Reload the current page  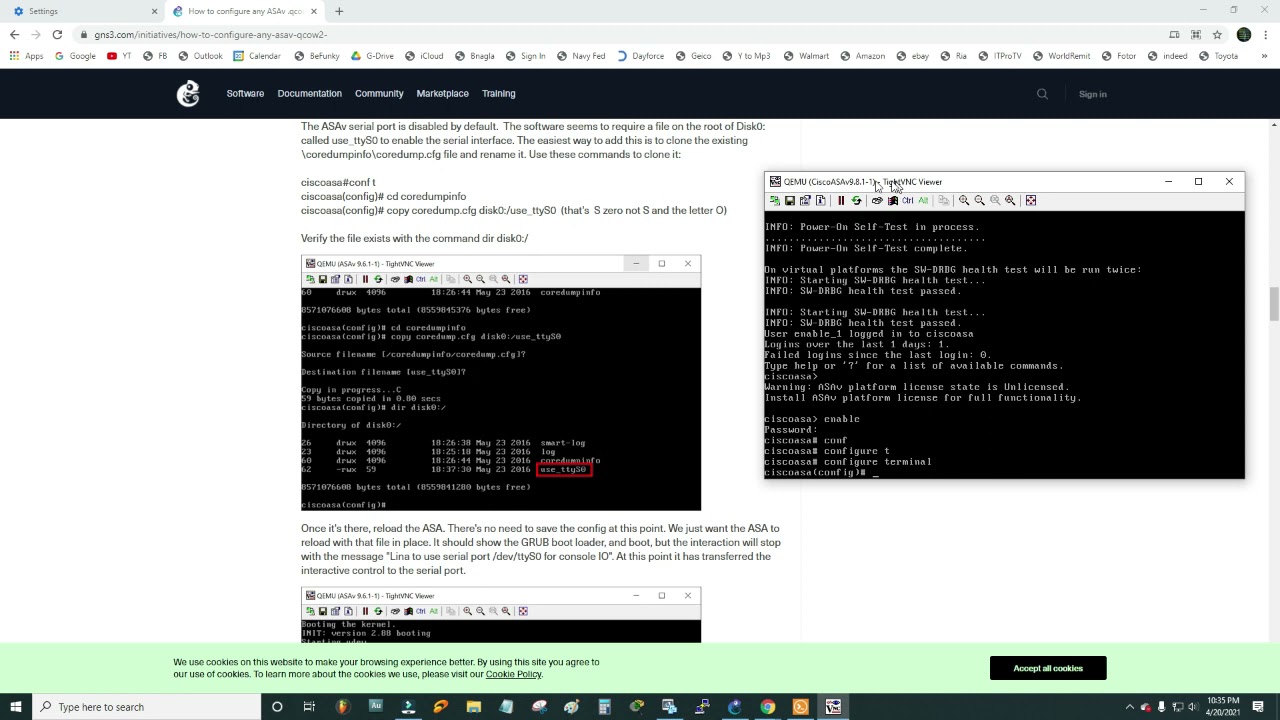tap(57, 35)
